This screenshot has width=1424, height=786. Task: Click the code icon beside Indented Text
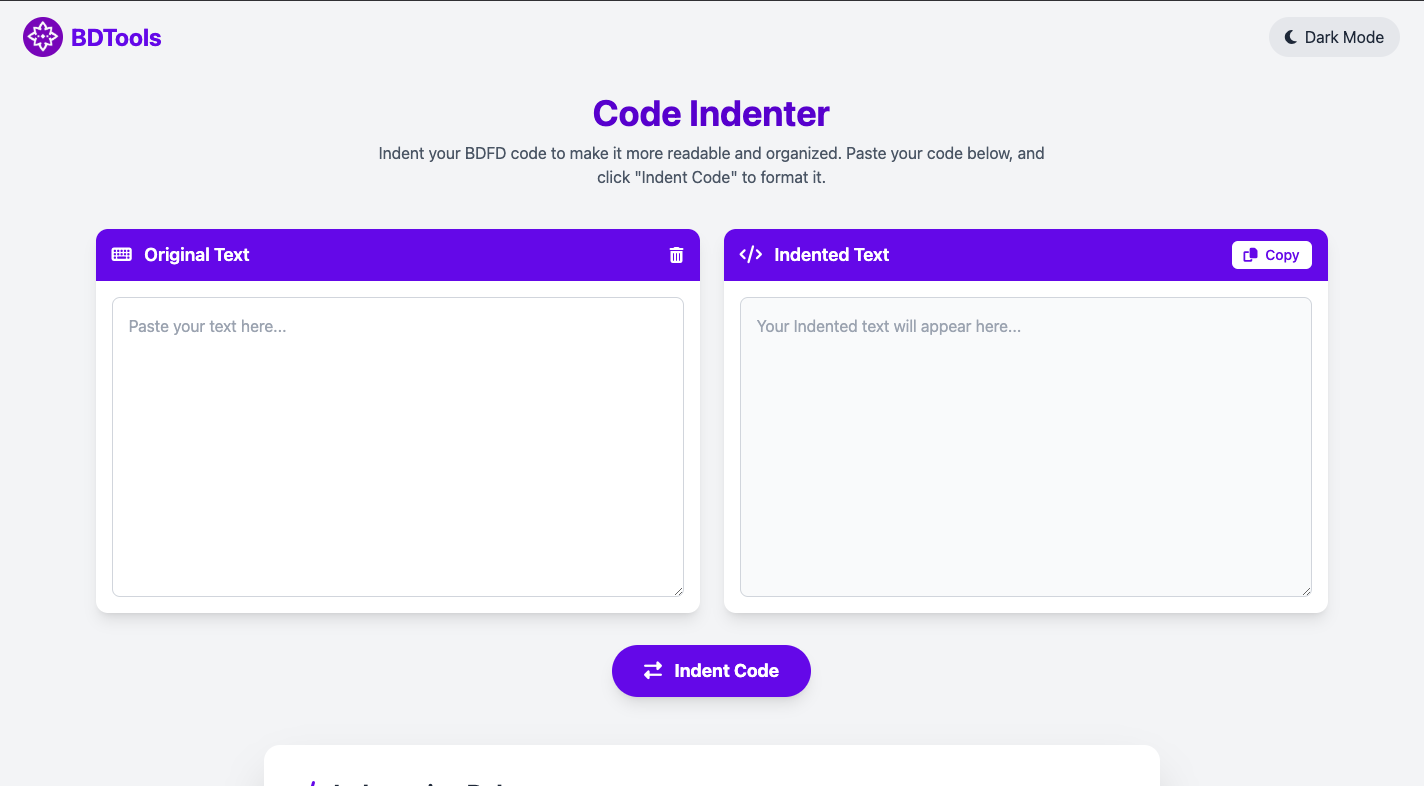[751, 254]
